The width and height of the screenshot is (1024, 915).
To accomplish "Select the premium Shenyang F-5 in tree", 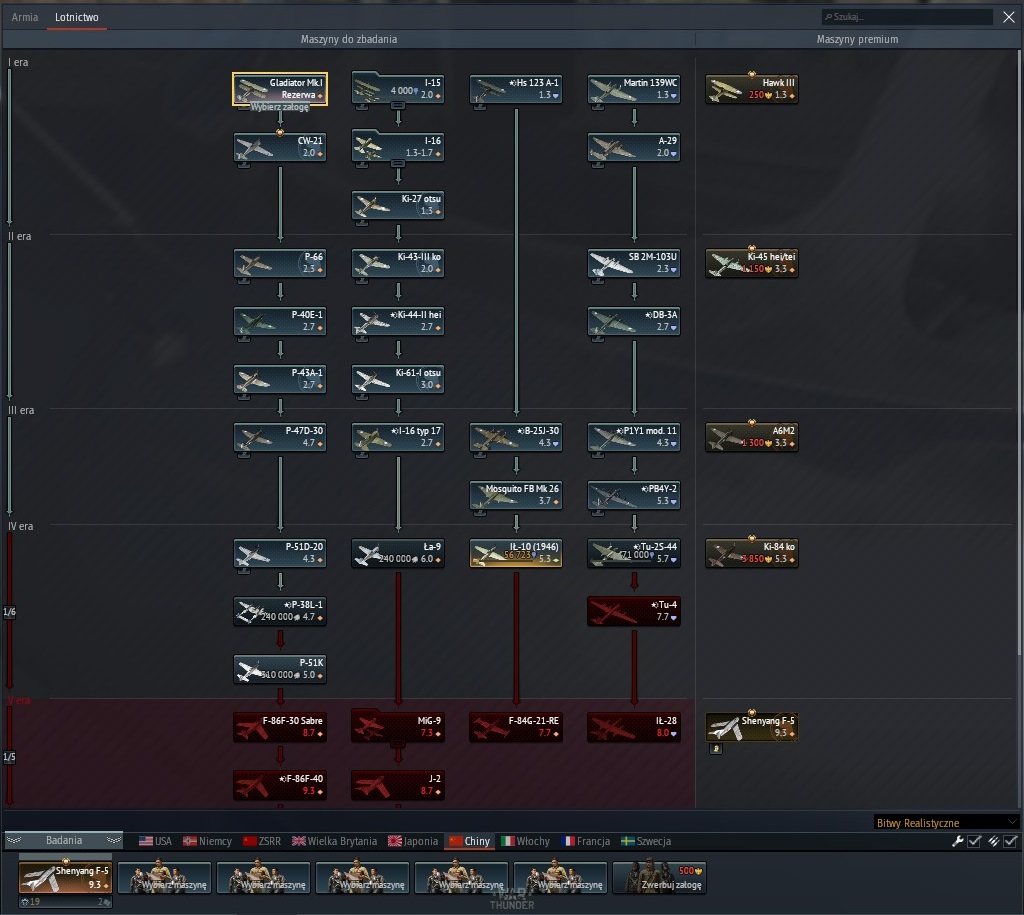I will click(x=752, y=727).
